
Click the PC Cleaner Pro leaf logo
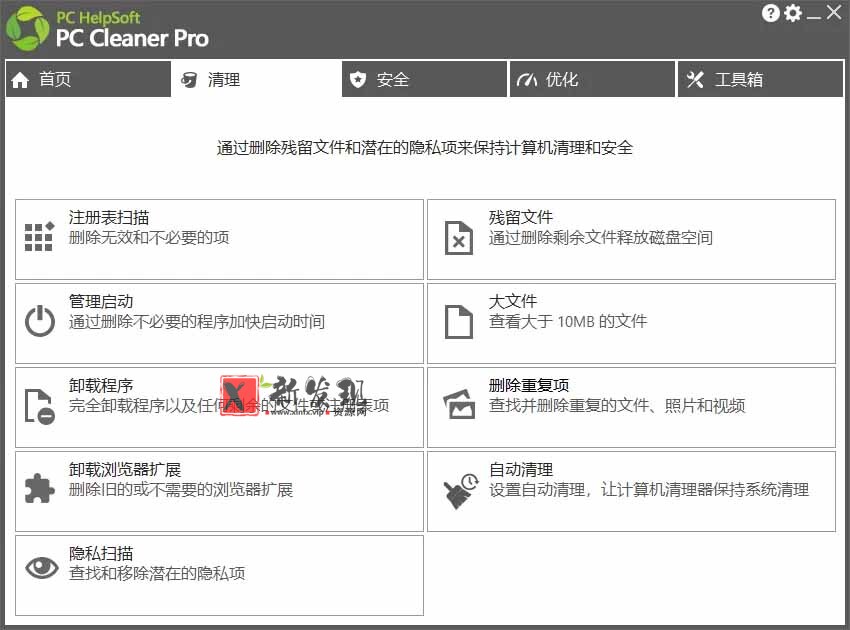tap(27, 28)
